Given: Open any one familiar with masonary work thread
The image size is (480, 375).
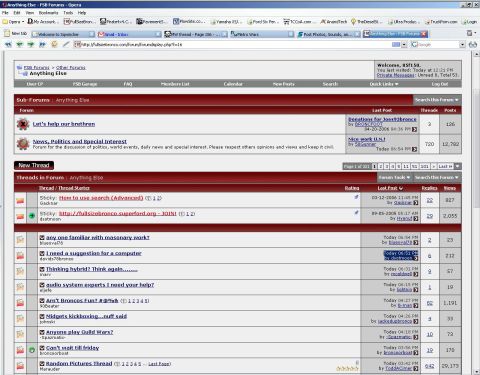Looking at the screenshot, I should 98,237.
